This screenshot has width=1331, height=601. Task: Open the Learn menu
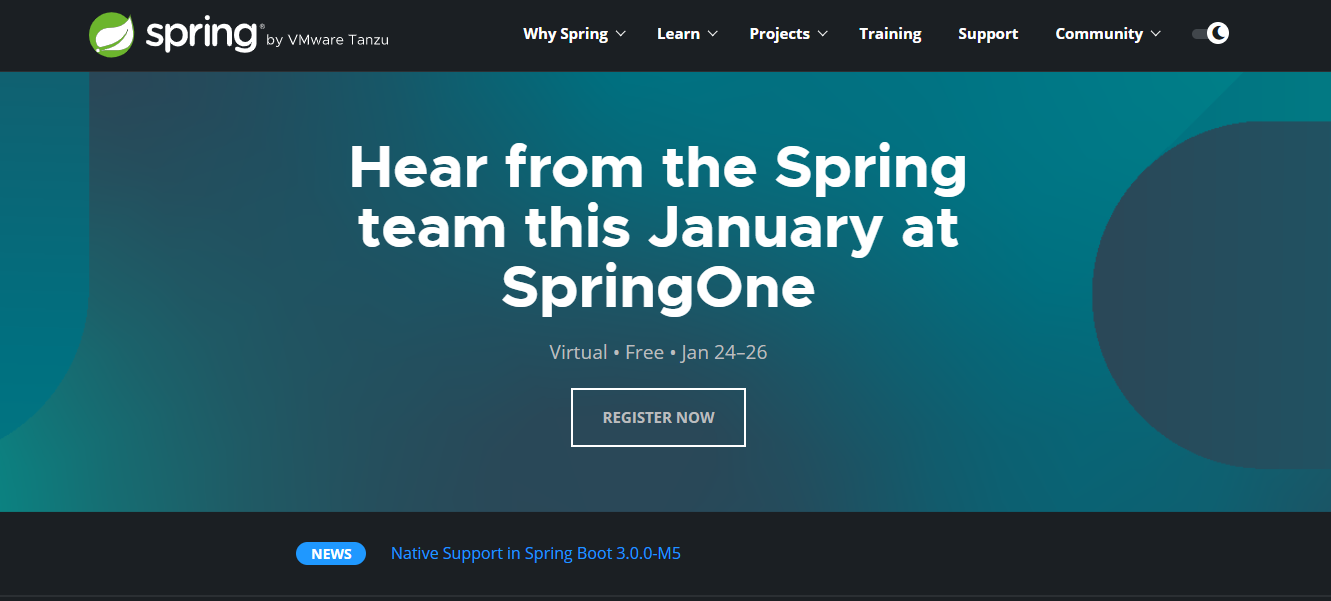678,34
